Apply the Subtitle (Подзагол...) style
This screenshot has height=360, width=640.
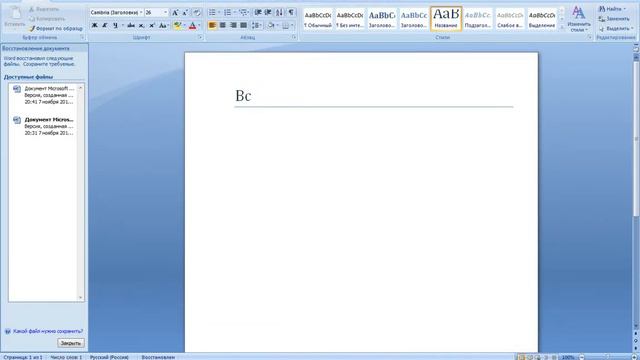478,19
